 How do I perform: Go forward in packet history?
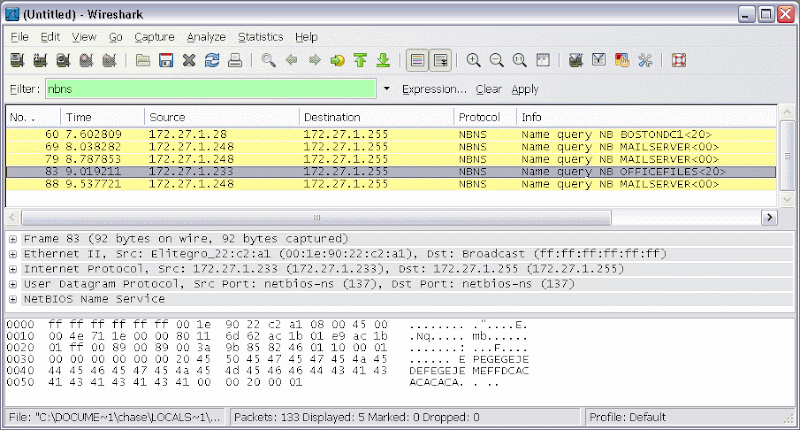point(314,61)
